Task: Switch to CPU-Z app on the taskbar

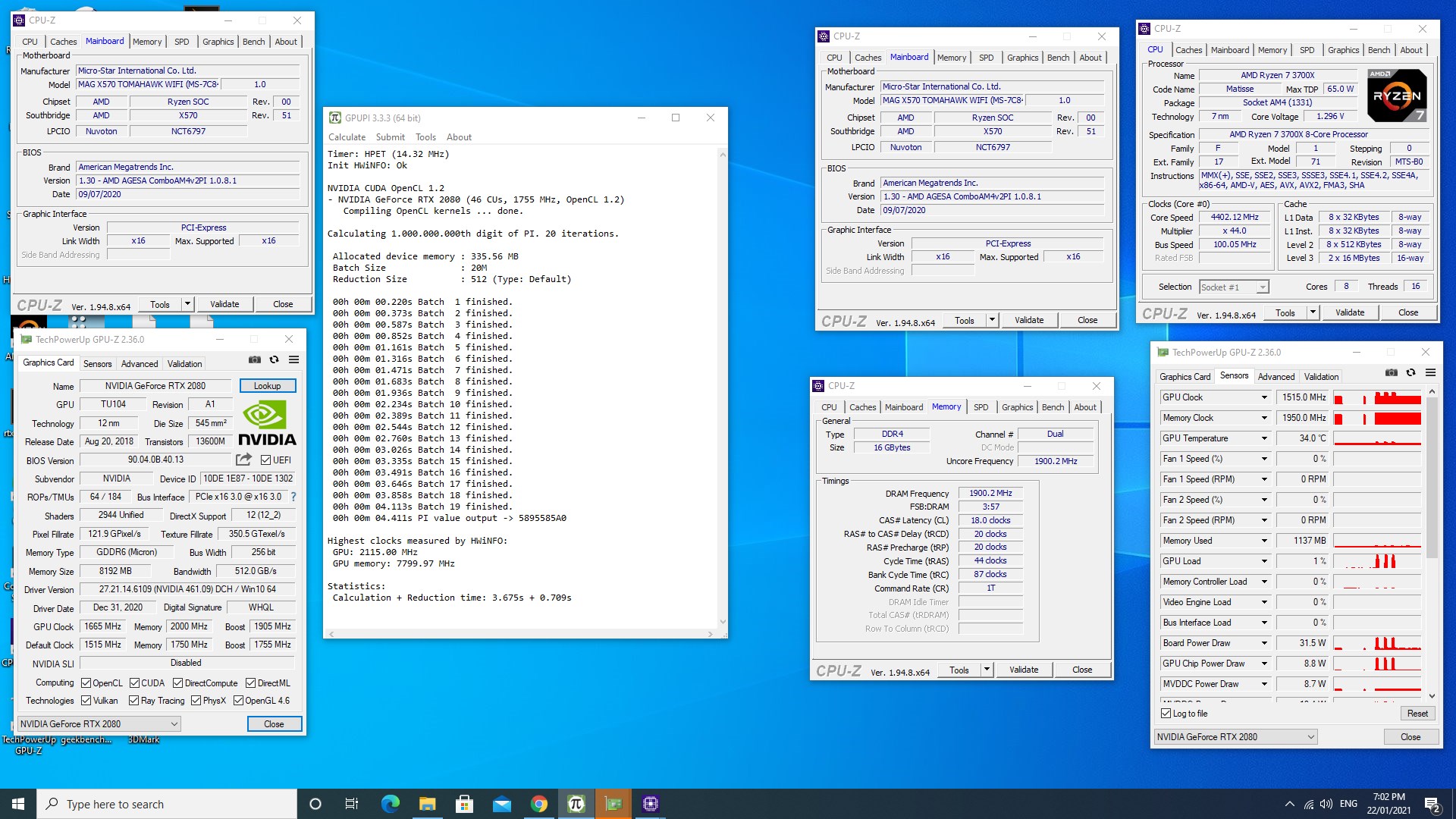Action: coord(651,804)
